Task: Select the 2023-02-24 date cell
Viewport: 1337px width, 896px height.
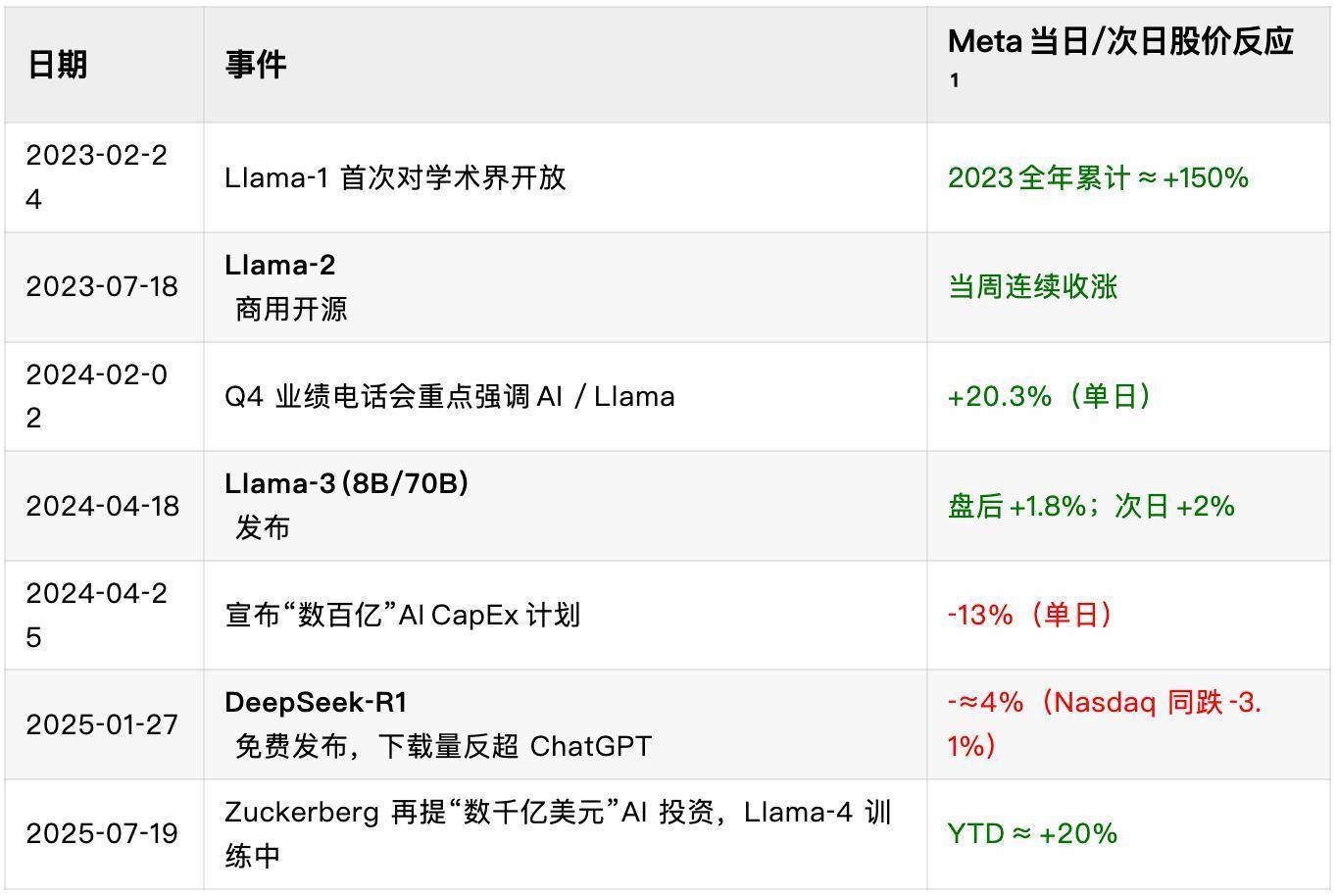Action: [96, 177]
